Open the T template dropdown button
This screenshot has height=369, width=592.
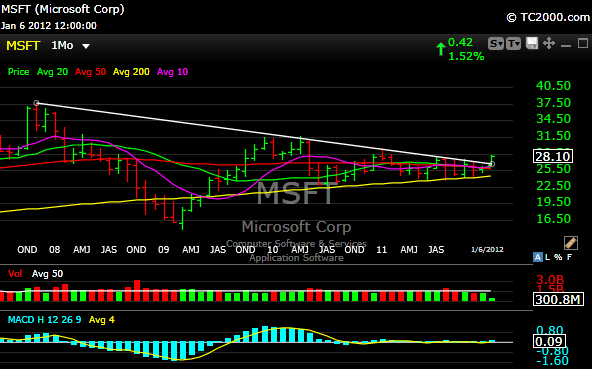(x=513, y=44)
